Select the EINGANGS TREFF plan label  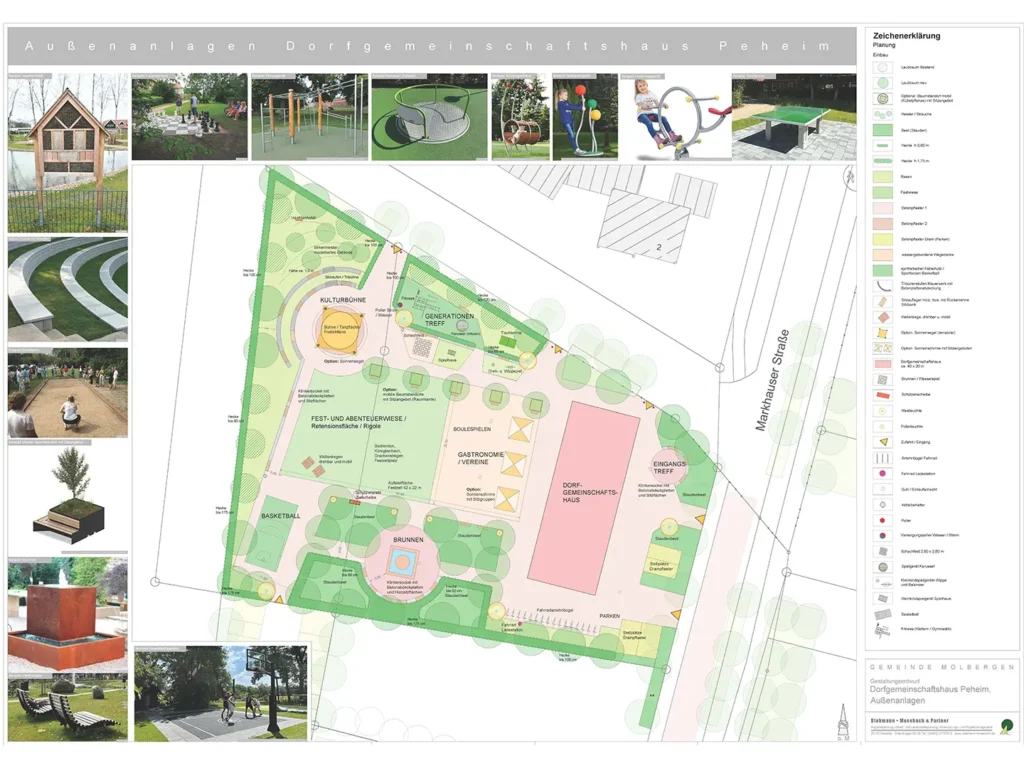point(669,468)
